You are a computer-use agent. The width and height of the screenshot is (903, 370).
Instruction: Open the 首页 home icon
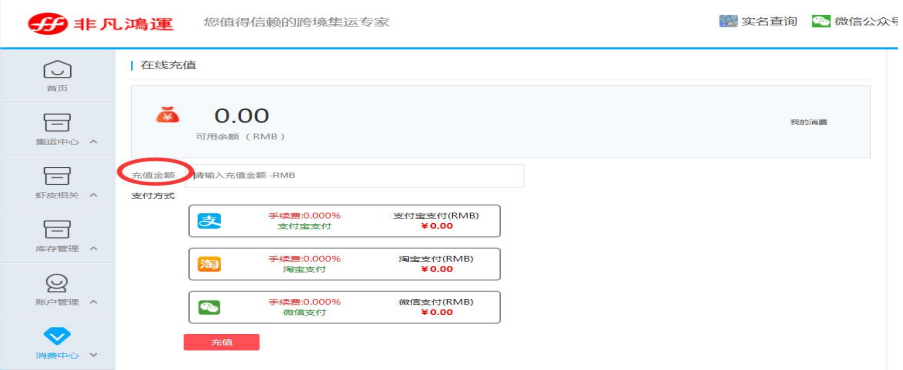pyautogui.click(x=58, y=70)
